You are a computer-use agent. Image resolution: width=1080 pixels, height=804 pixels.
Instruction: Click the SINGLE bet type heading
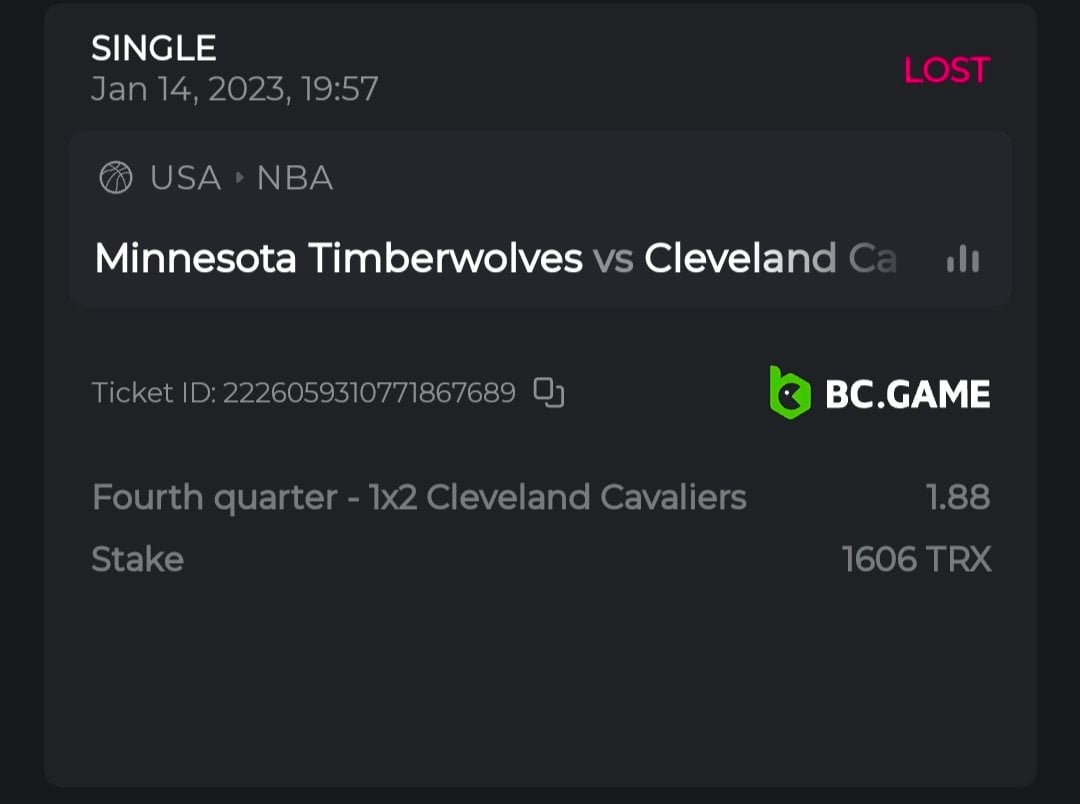(x=154, y=48)
